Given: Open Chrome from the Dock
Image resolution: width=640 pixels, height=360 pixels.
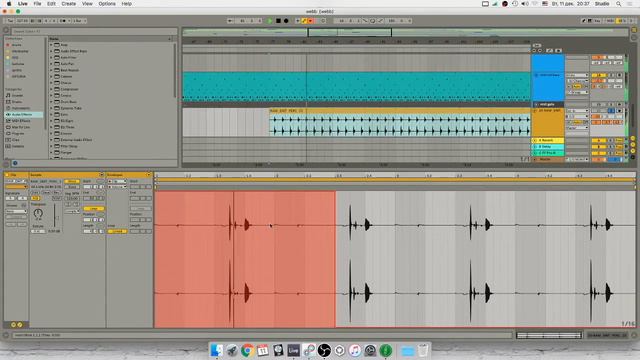Looking at the screenshot, I should click(247, 350).
